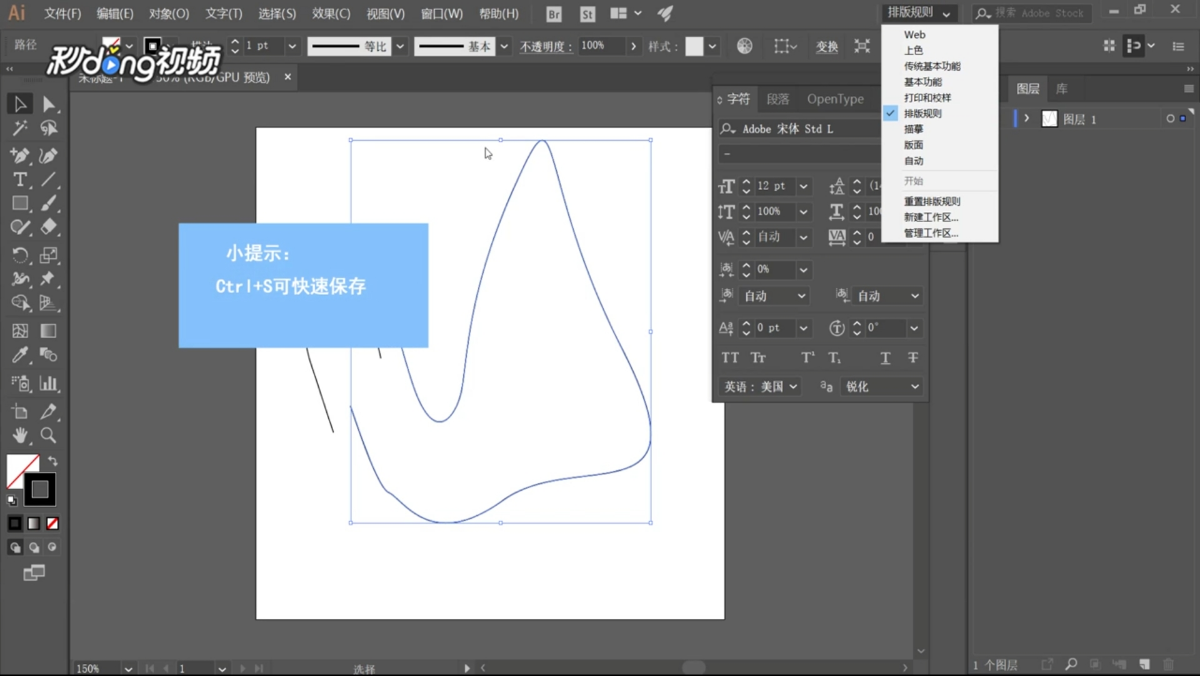Select the Hand tool
This screenshot has width=1200, height=676.
(20, 435)
